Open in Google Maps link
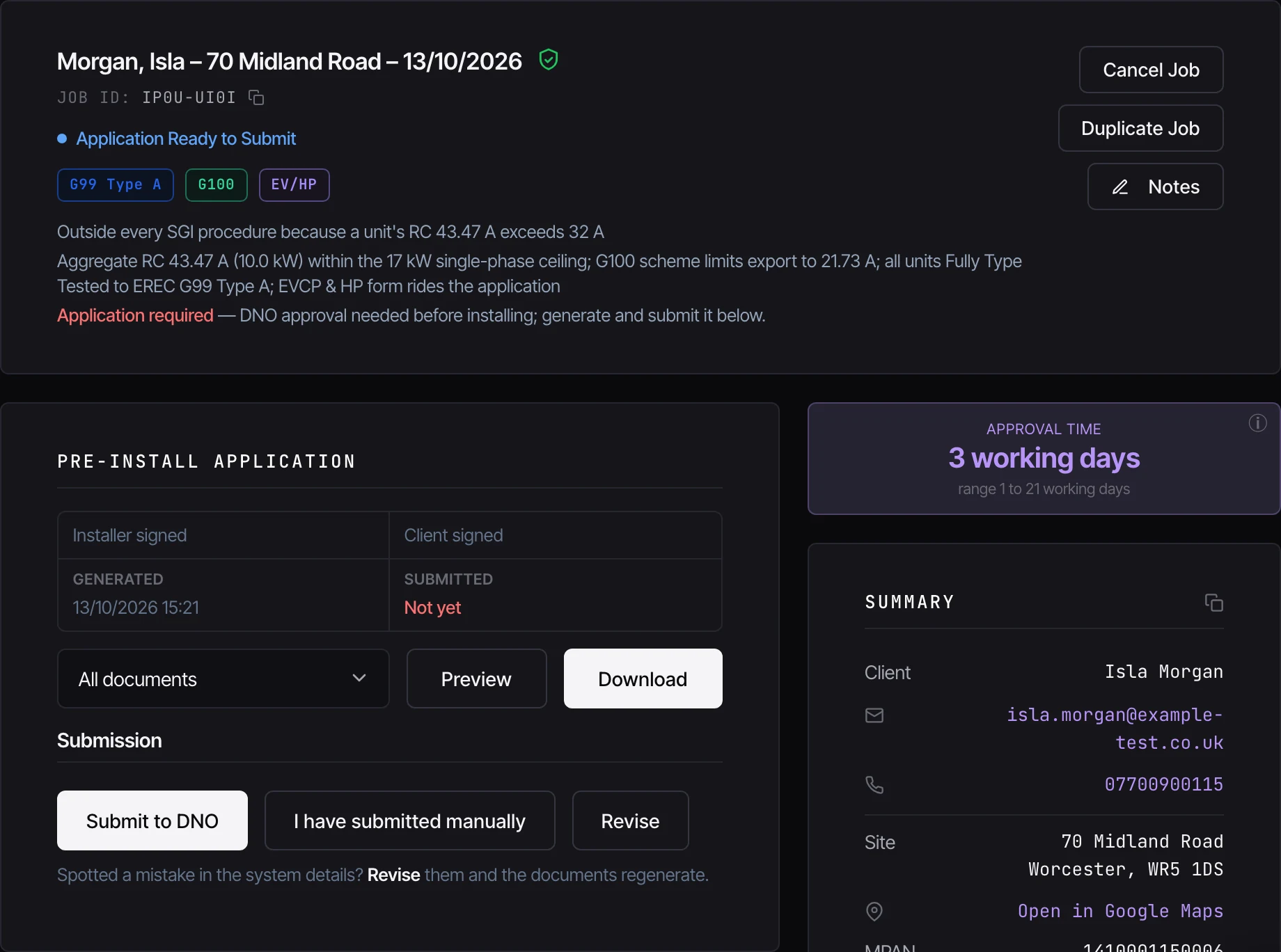This screenshot has width=1281, height=952. tap(1120, 911)
